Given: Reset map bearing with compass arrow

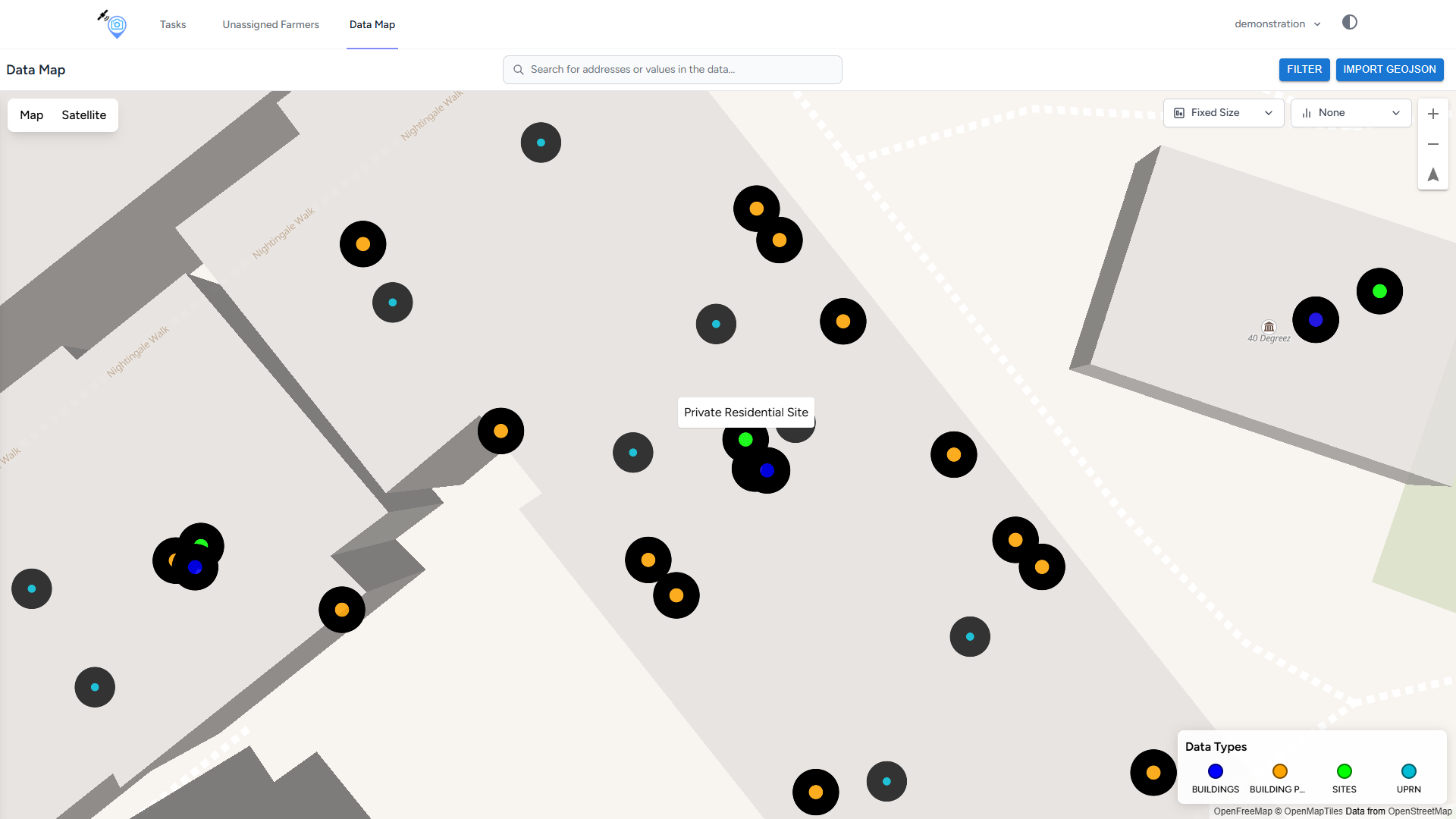Looking at the screenshot, I should (1432, 174).
